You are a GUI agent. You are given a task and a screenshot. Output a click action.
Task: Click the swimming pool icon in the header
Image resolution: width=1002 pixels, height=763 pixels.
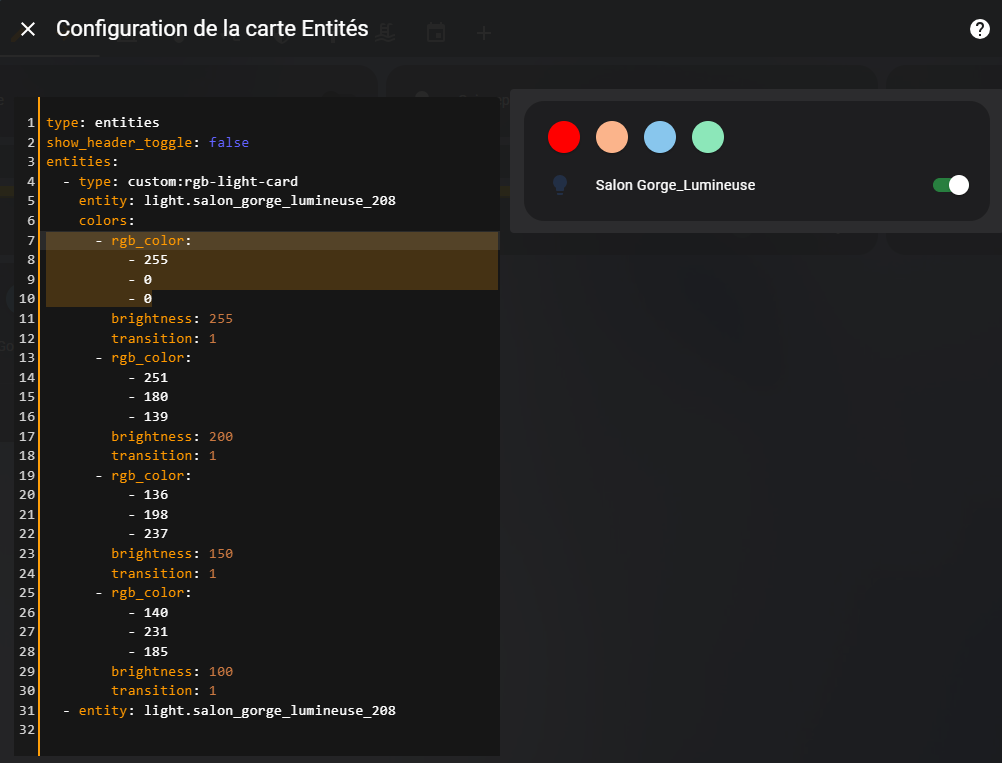click(x=386, y=32)
